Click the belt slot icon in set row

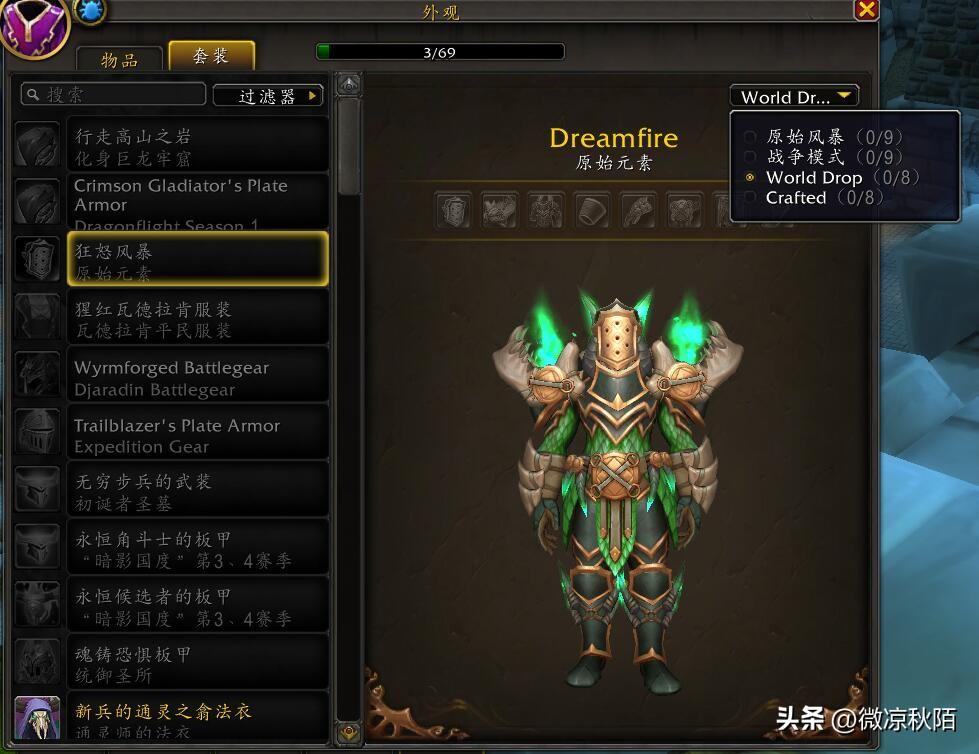tap(684, 210)
